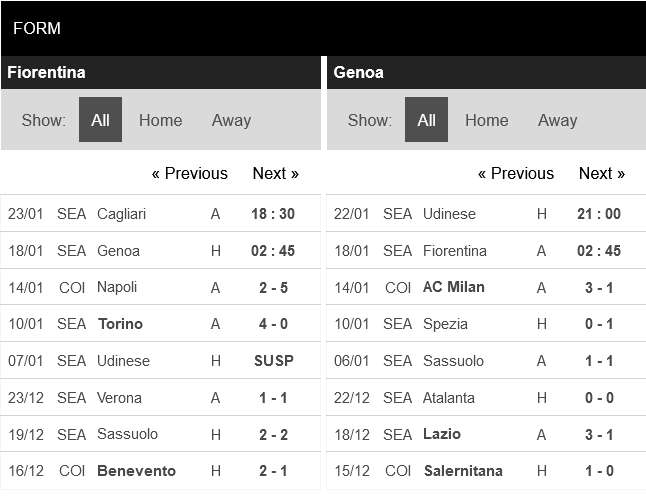The width and height of the screenshot is (646, 501).
Task: Click AC Milan in Genoa's list
Action: (454, 287)
